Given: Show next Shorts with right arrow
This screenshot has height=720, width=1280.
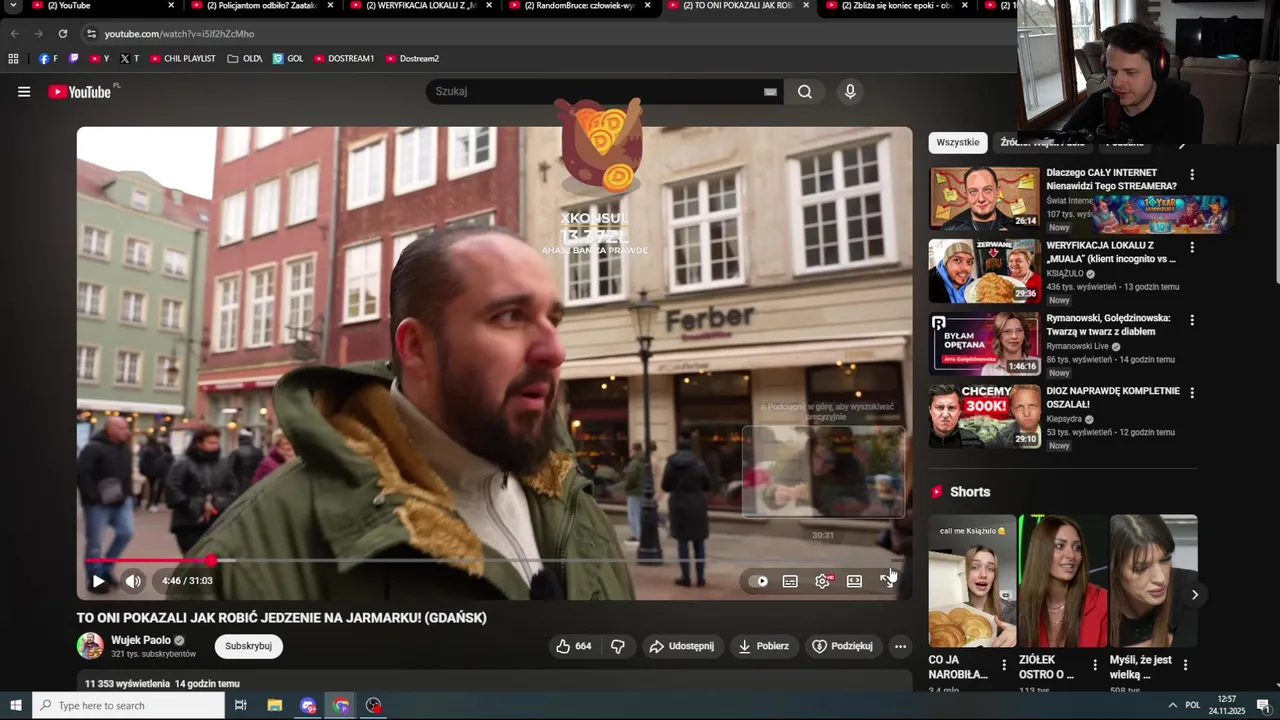Looking at the screenshot, I should 1194,595.
